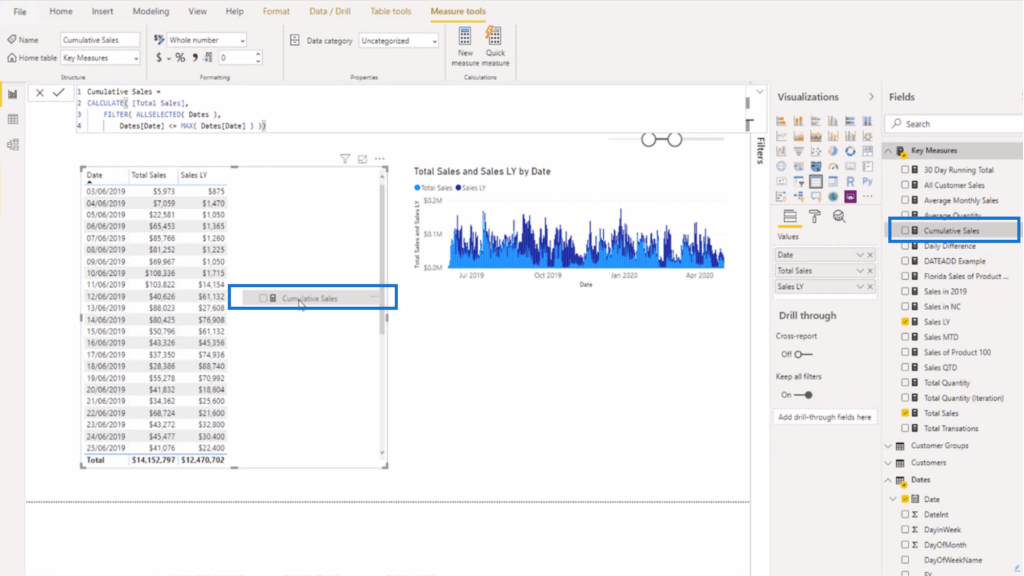This screenshot has height=576, width=1024.
Task: Apply currency format dollar sign
Action: [x=159, y=58]
